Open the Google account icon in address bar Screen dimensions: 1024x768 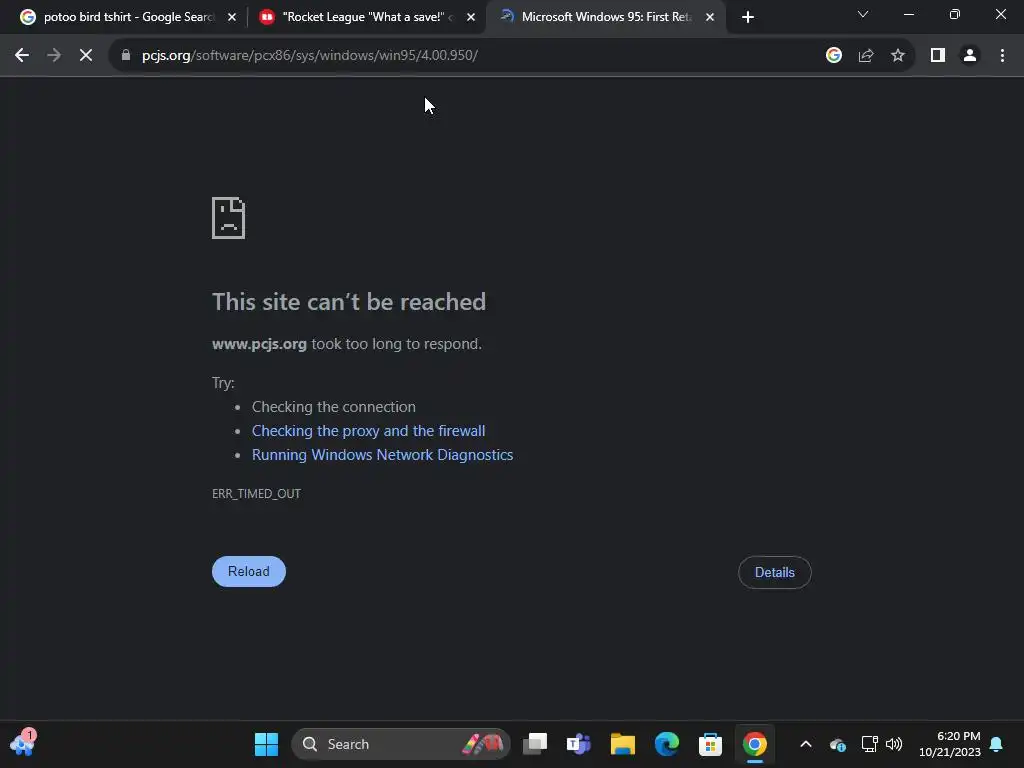833,56
